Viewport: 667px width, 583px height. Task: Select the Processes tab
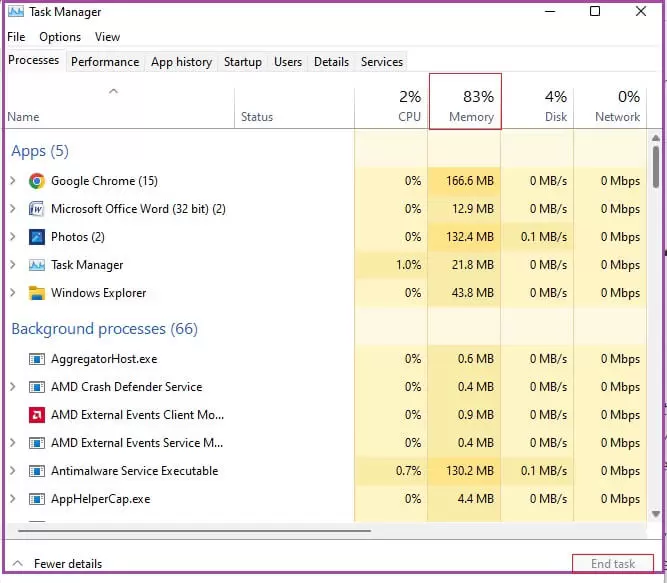[x=34, y=60]
